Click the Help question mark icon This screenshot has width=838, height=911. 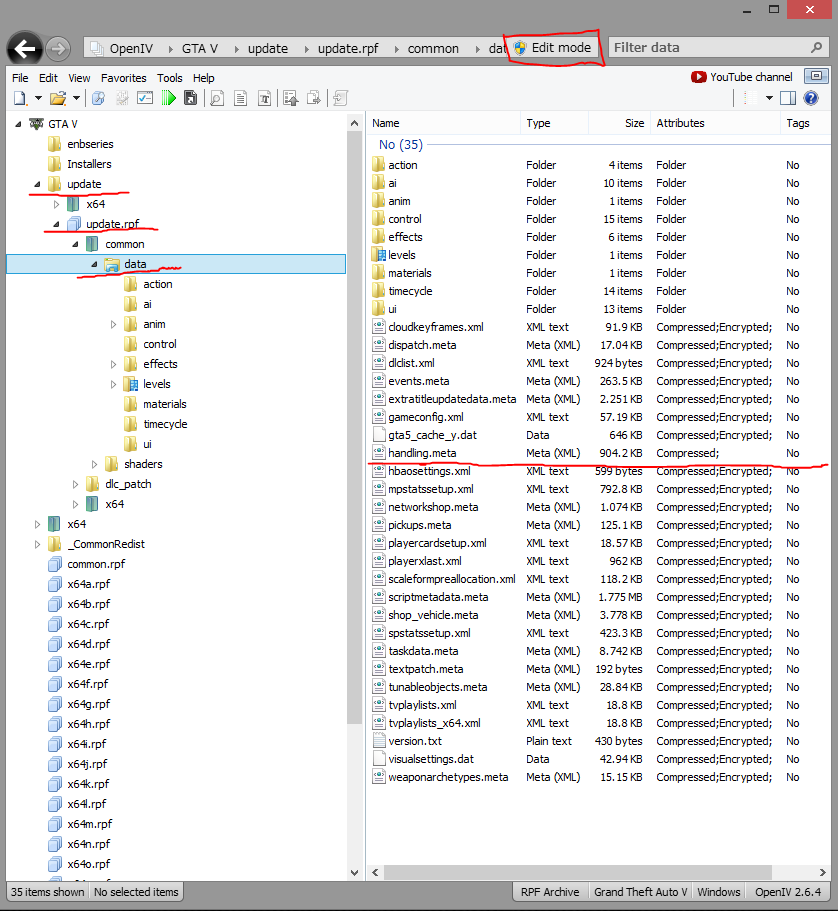point(810,97)
